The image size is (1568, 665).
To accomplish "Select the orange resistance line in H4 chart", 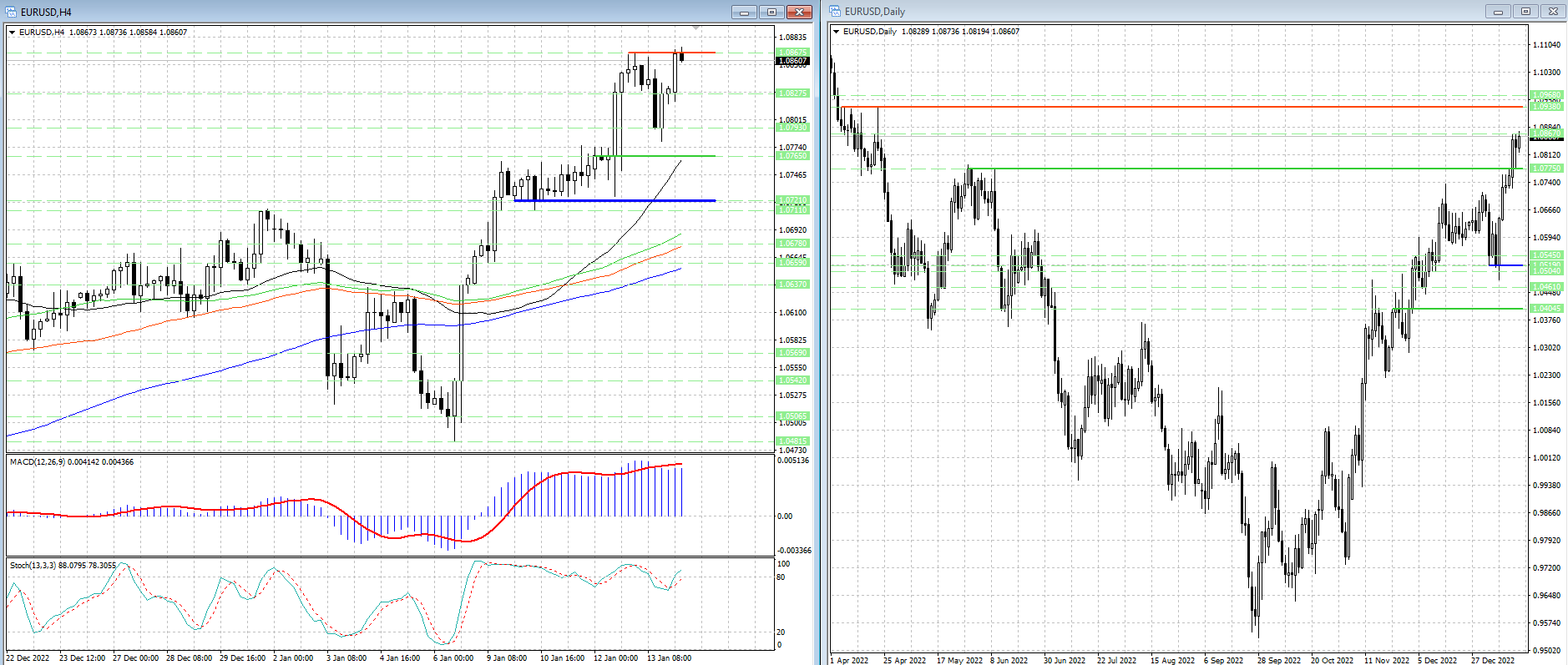I will (671, 53).
